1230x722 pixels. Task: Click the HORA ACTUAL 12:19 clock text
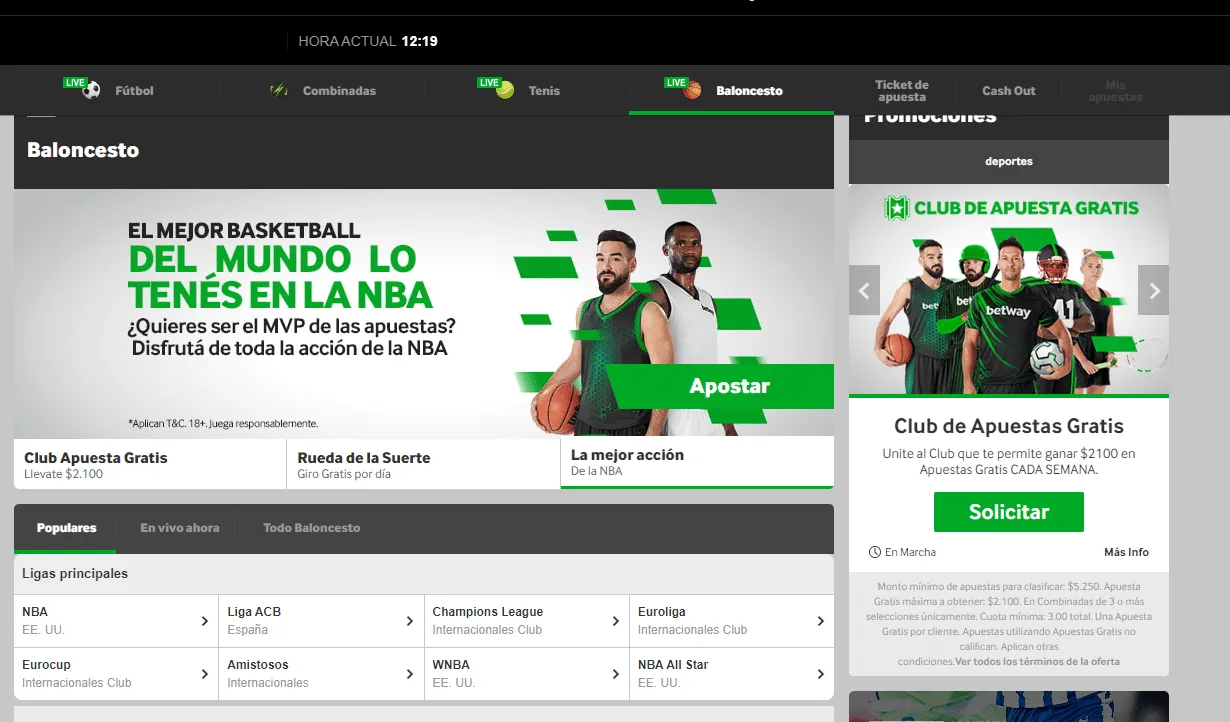point(368,42)
